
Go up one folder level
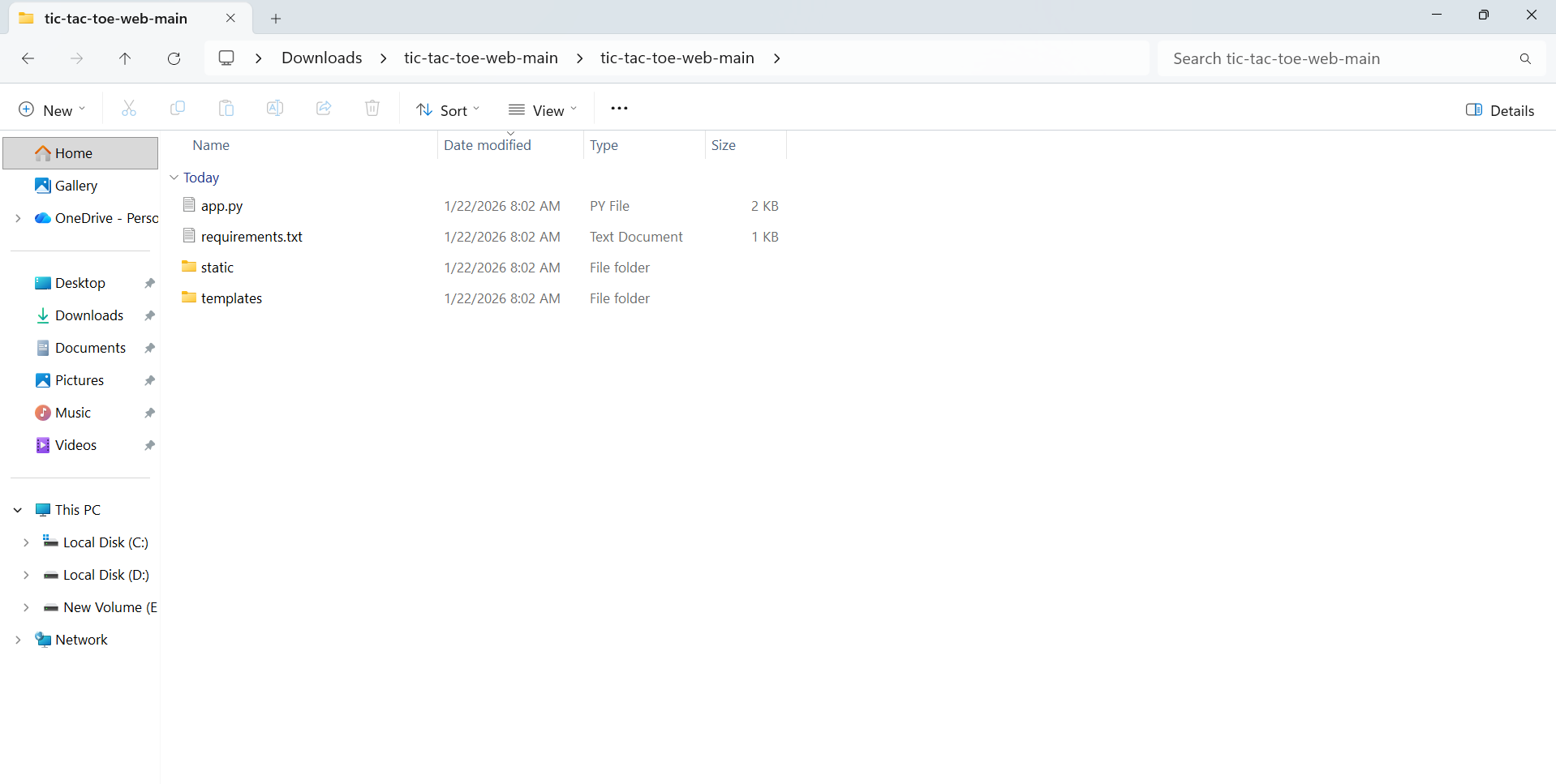(x=125, y=58)
